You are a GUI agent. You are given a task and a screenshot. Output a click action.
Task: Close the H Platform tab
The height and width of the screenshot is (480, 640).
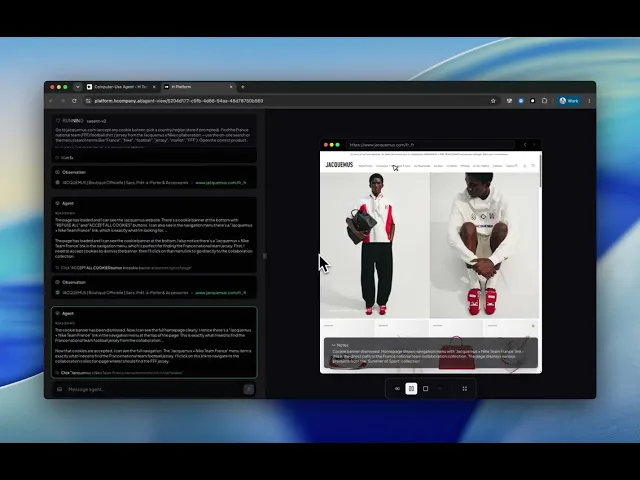click(231, 87)
